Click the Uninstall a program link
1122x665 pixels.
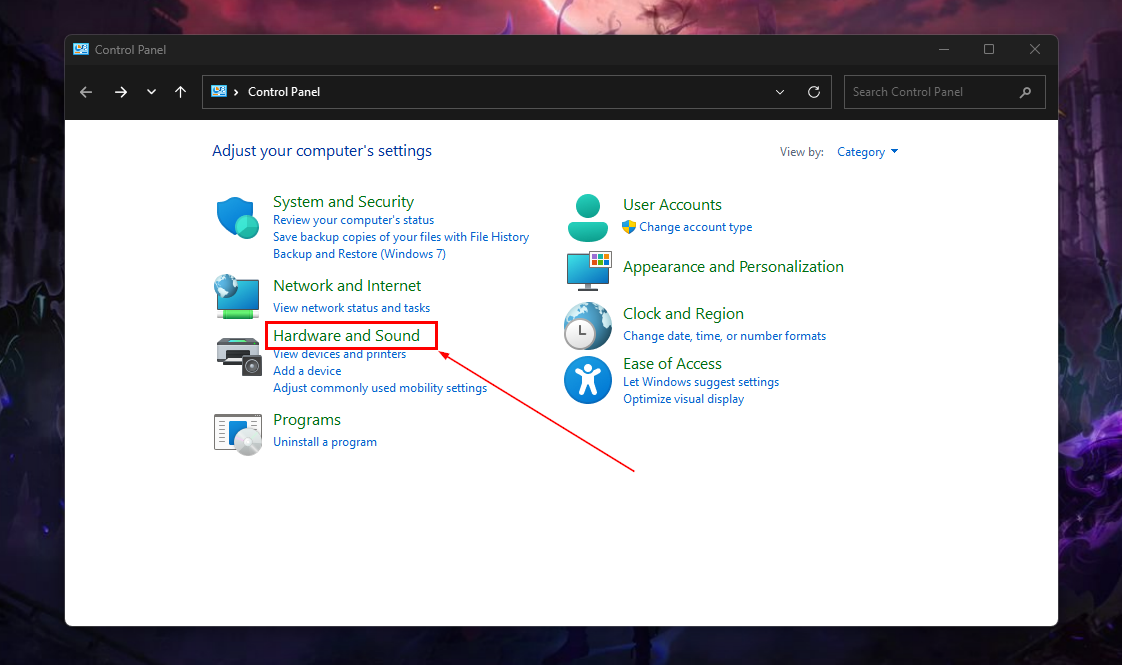[325, 441]
